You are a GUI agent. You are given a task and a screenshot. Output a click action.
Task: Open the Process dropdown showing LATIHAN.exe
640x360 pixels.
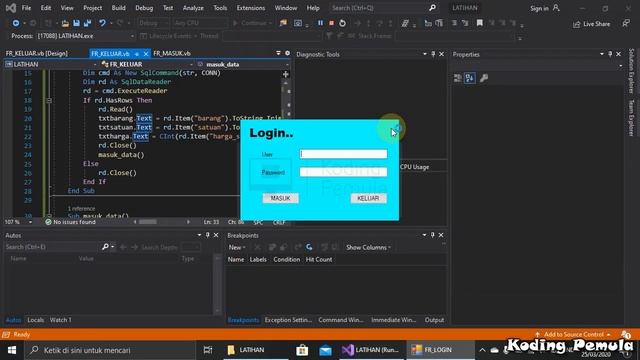(132, 36)
